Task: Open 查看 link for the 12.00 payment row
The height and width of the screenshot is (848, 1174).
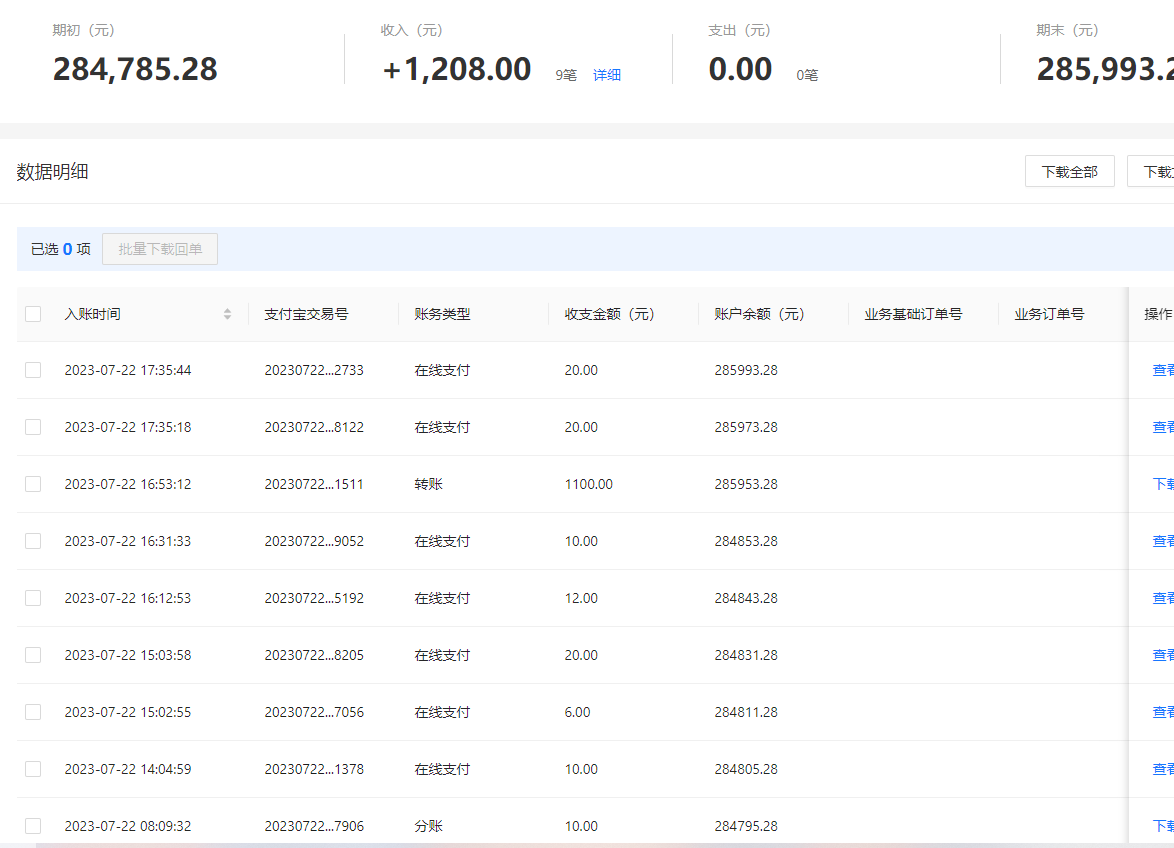Action: tap(1163, 598)
